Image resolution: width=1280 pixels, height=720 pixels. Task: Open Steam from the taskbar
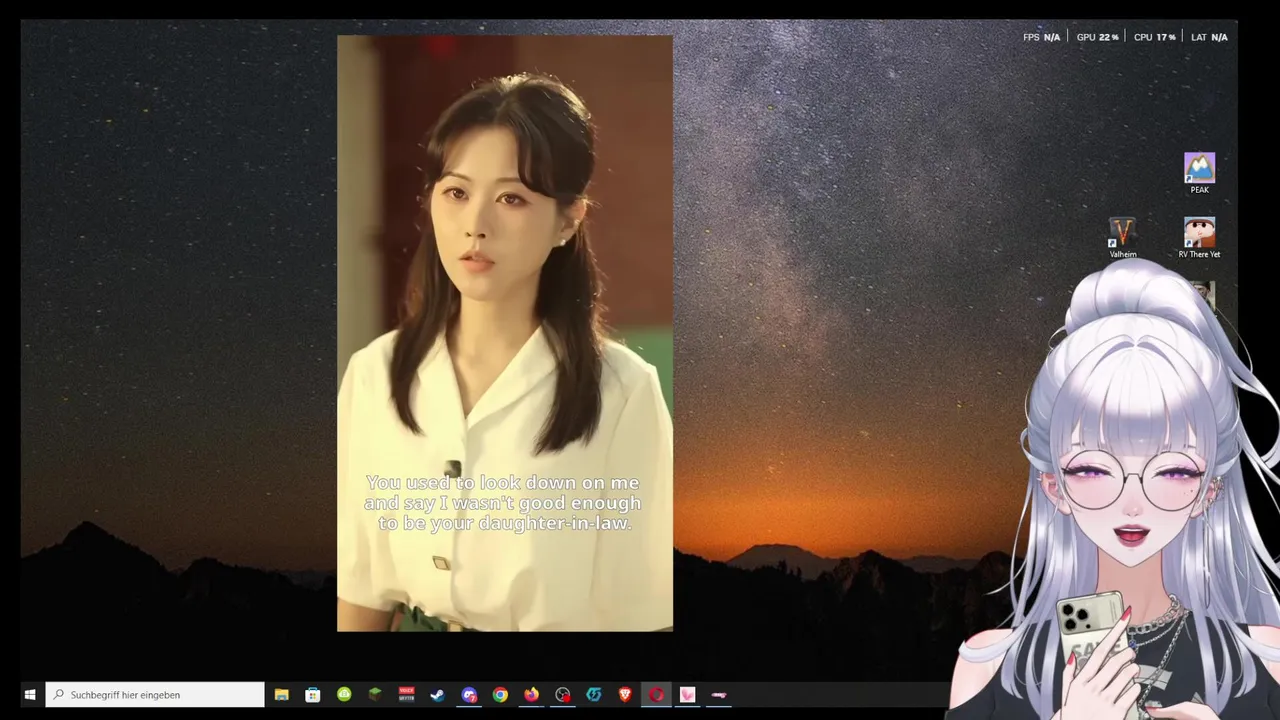pyautogui.click(x=437, y=695)
